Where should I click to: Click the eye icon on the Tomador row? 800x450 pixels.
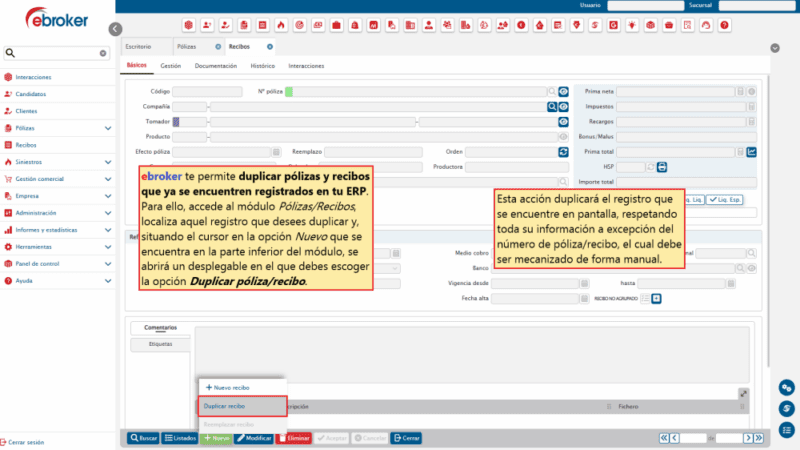563,122
